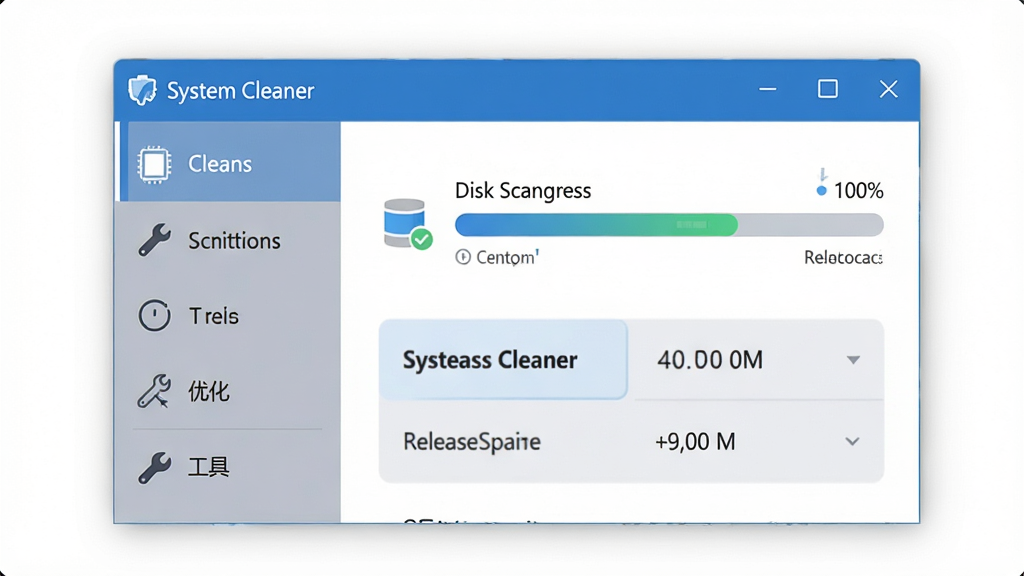Expand the ReleaseSpaiте row chevron
The height and width of the screenshot is (576, 1024).
pos(852,441)
